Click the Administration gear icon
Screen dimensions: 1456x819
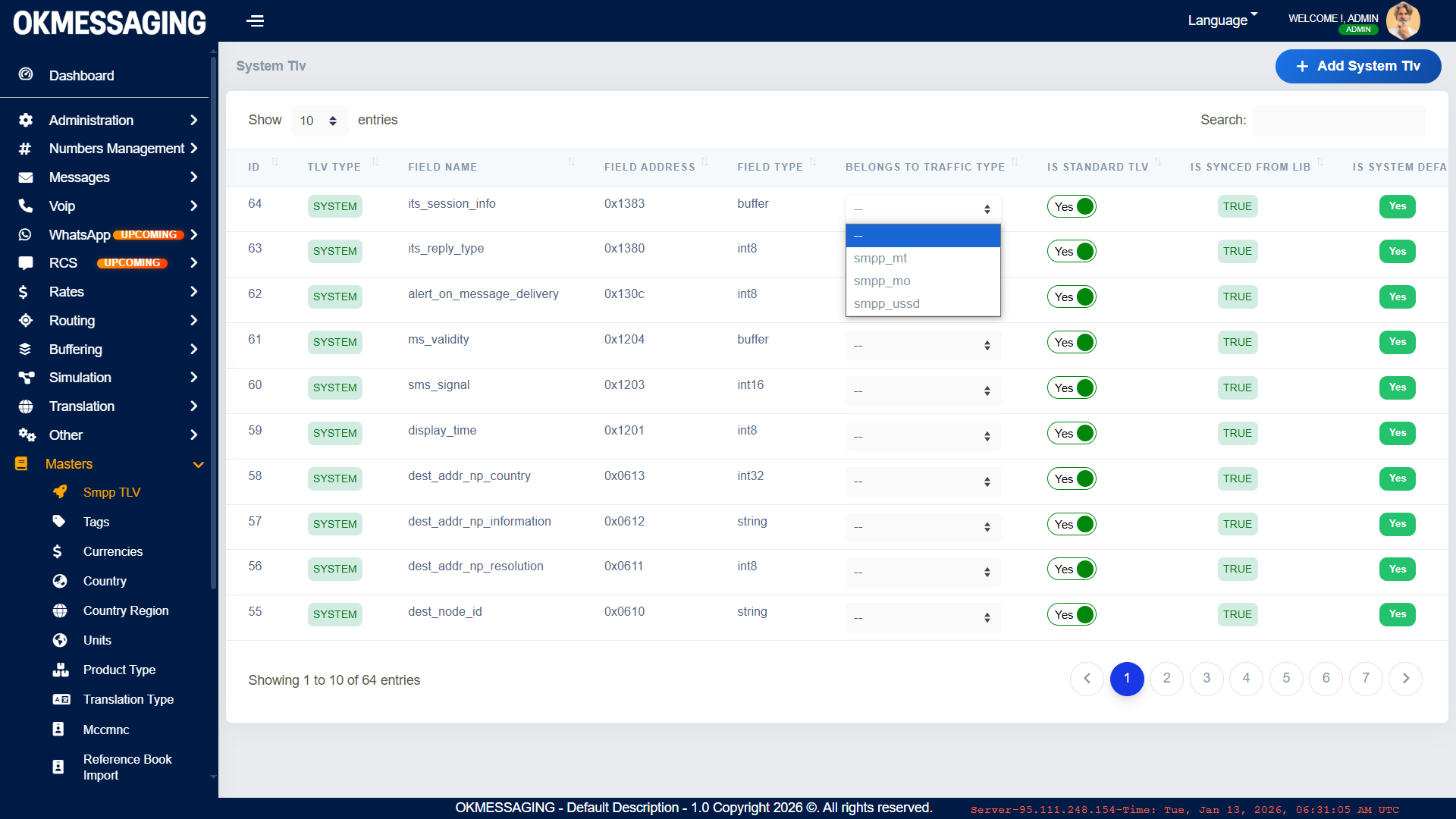tap(26, 120)
